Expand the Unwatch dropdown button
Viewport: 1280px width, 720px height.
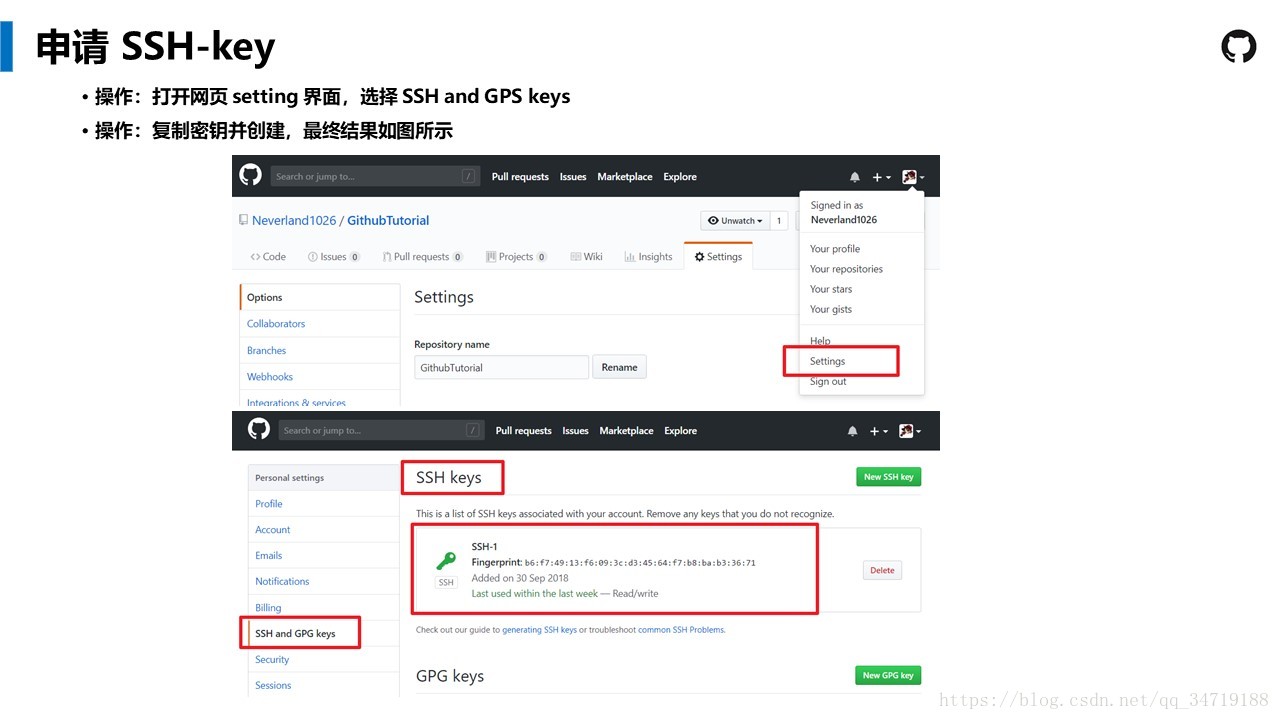click(x=735, y=221)
